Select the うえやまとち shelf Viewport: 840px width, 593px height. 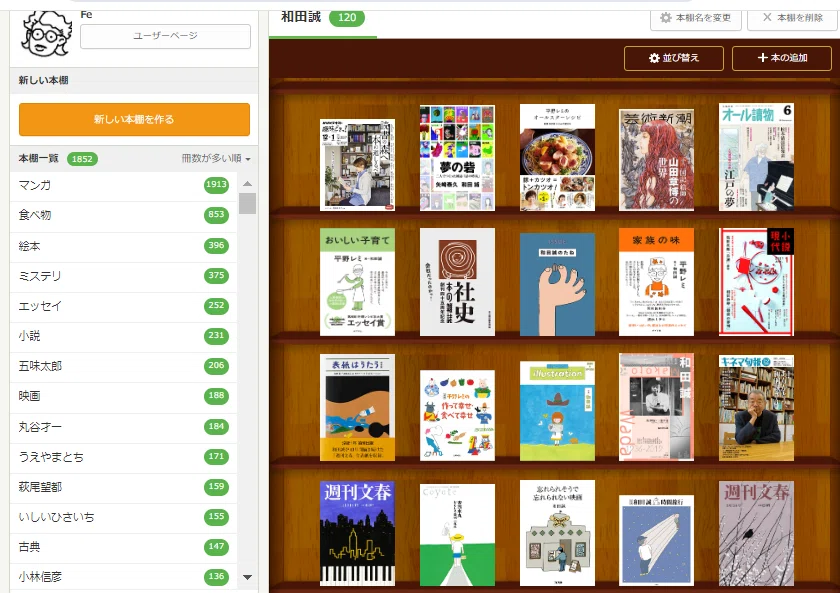pos(123,457)
